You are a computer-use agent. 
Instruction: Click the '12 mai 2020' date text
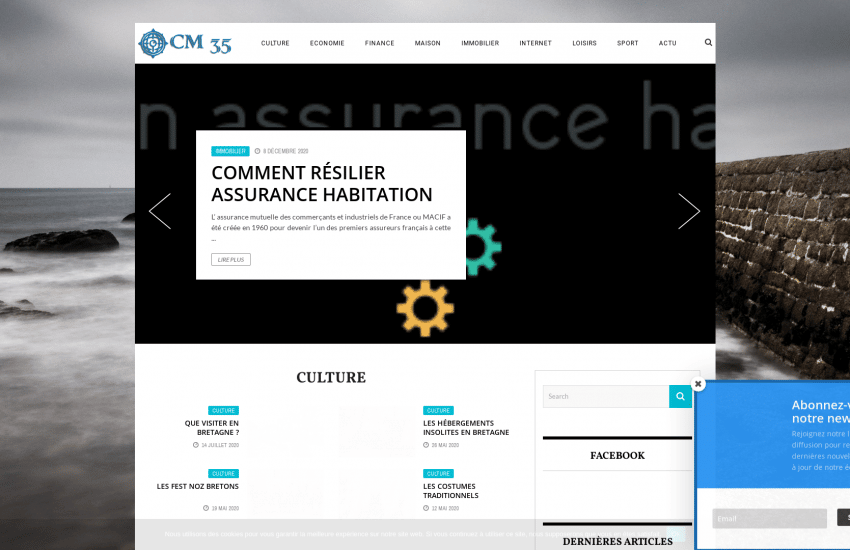(445, 508)
